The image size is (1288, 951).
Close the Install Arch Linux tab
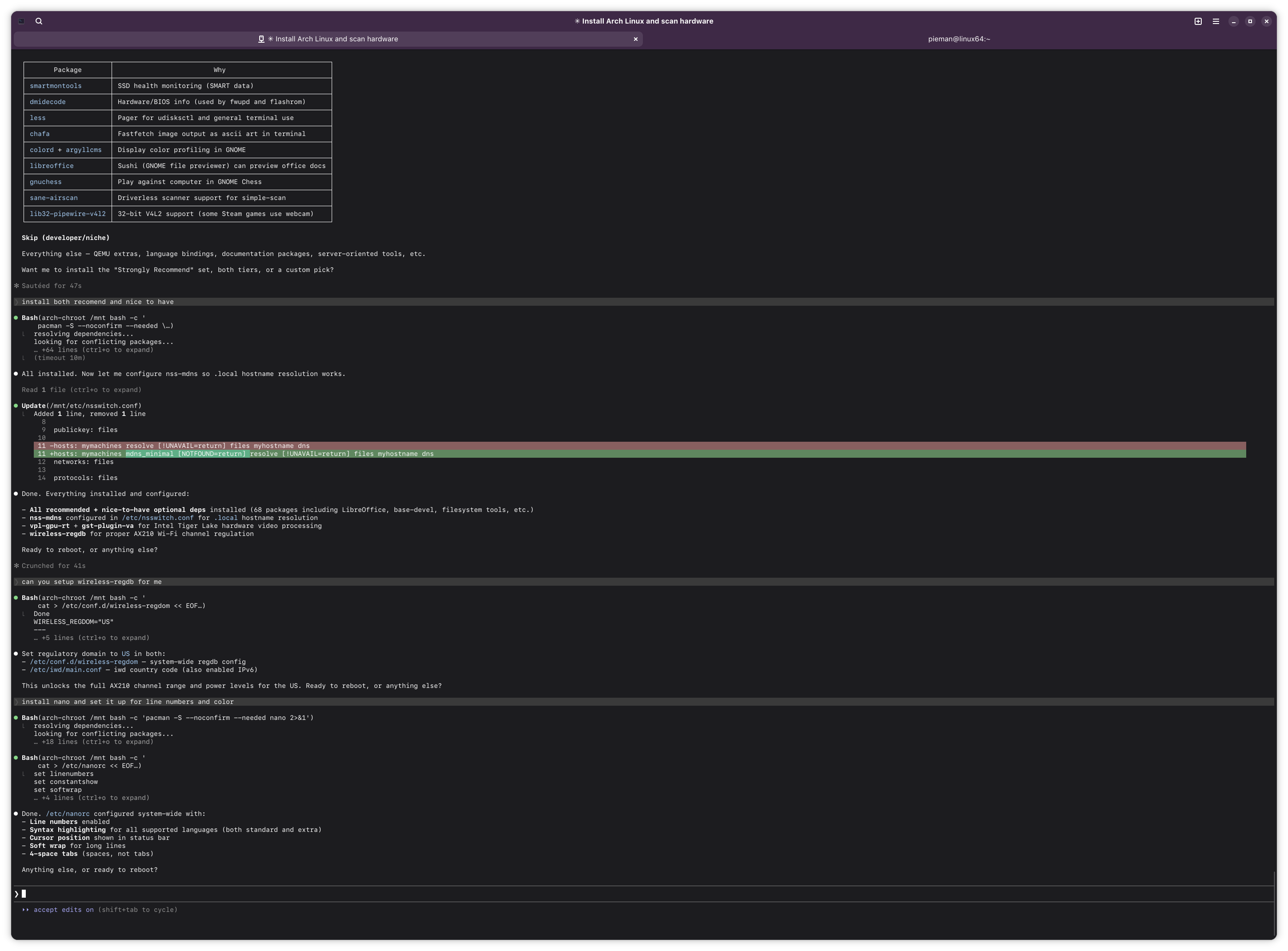coord(635,39)
